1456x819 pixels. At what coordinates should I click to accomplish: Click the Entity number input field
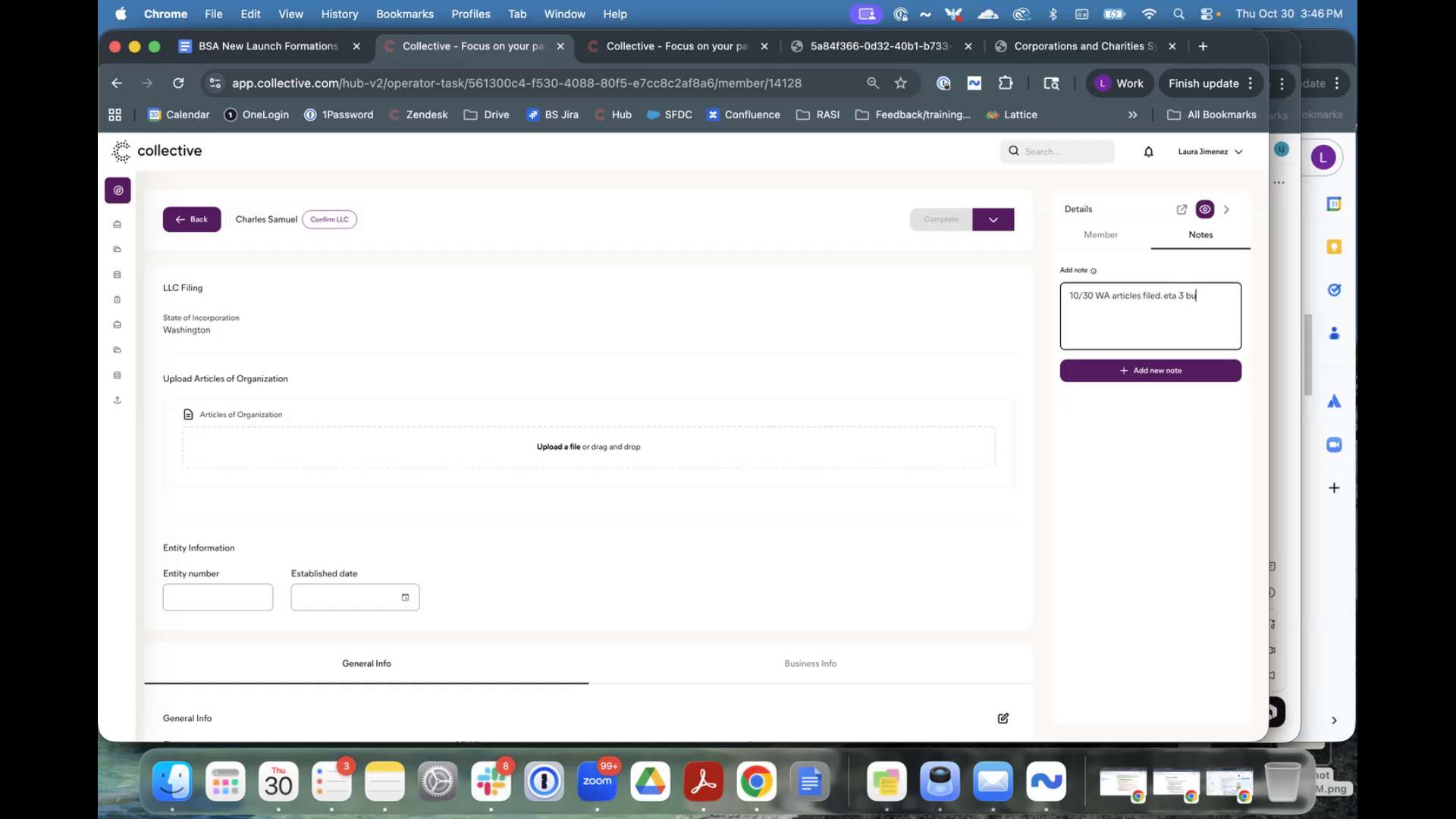point(218,598)
